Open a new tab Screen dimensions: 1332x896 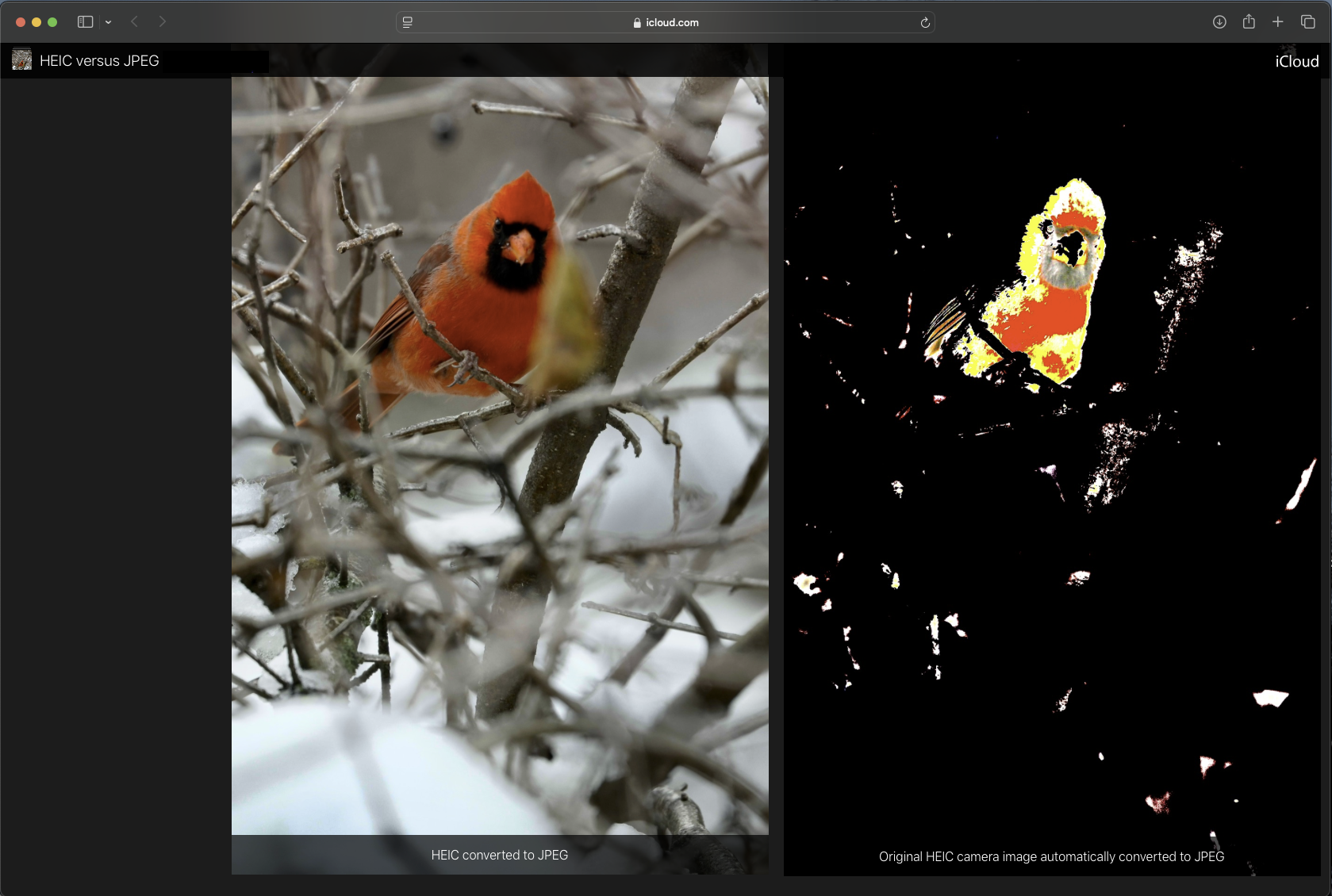pos(1278,22)
